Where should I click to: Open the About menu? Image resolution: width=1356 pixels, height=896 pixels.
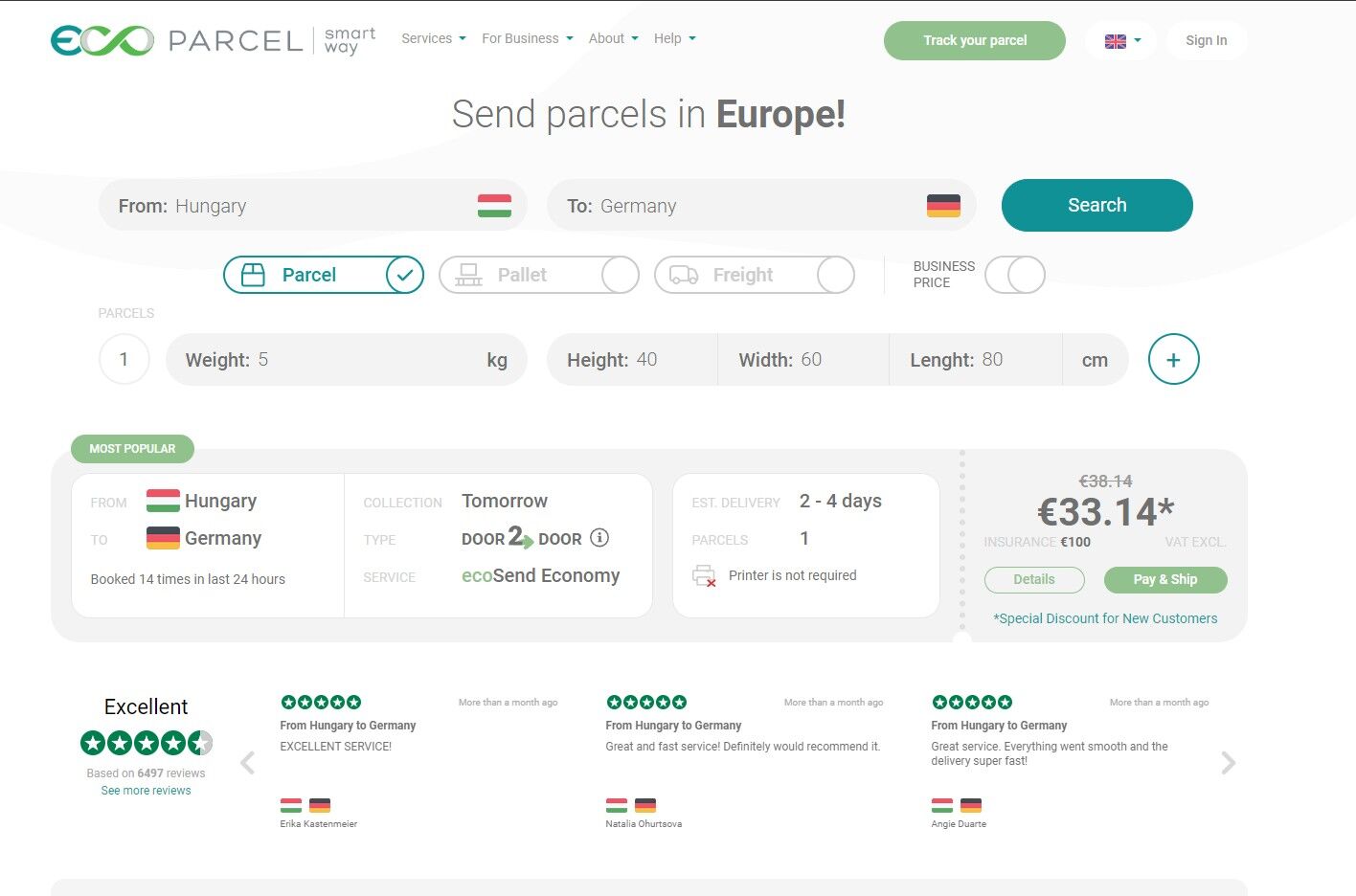point(613,38)
